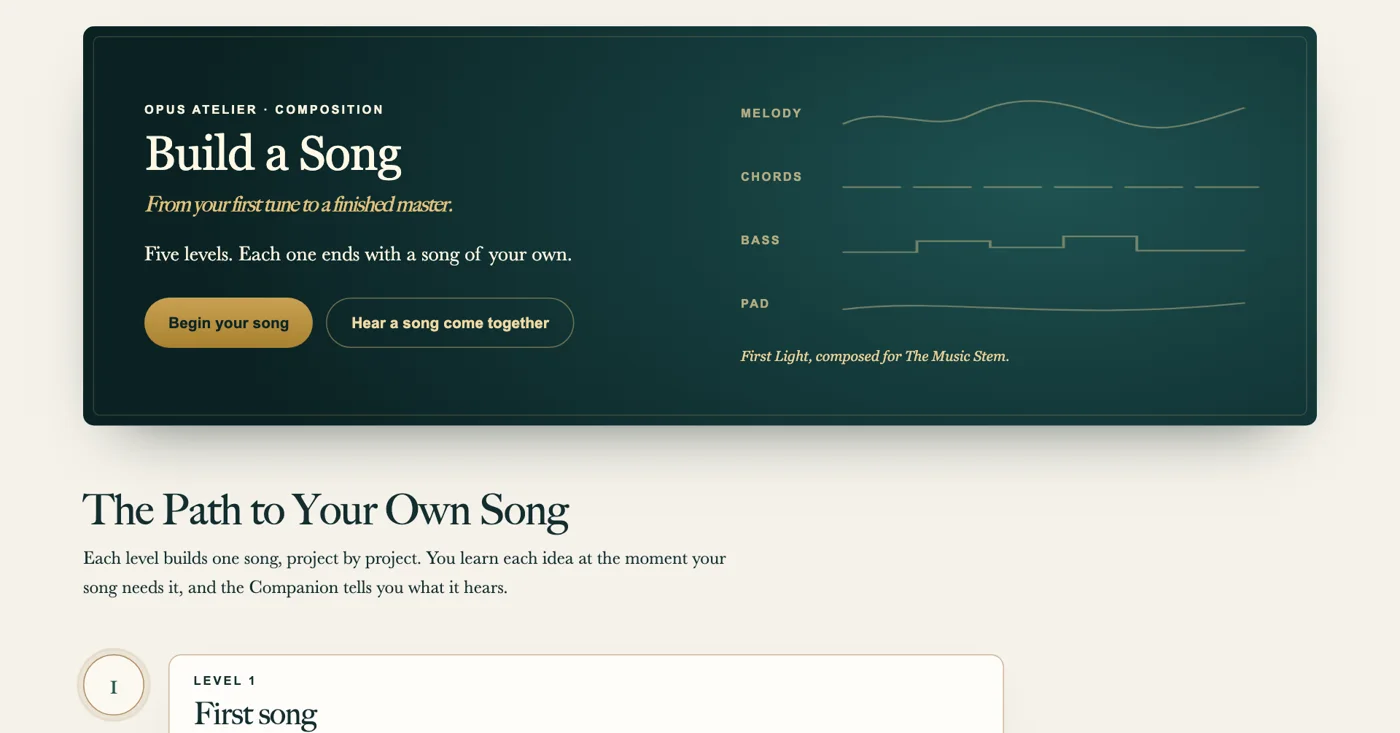The width and height of the screenshot is (1400, 733).
Task: Click the BASS stepped line graphic
Action: coord(1044,243)
